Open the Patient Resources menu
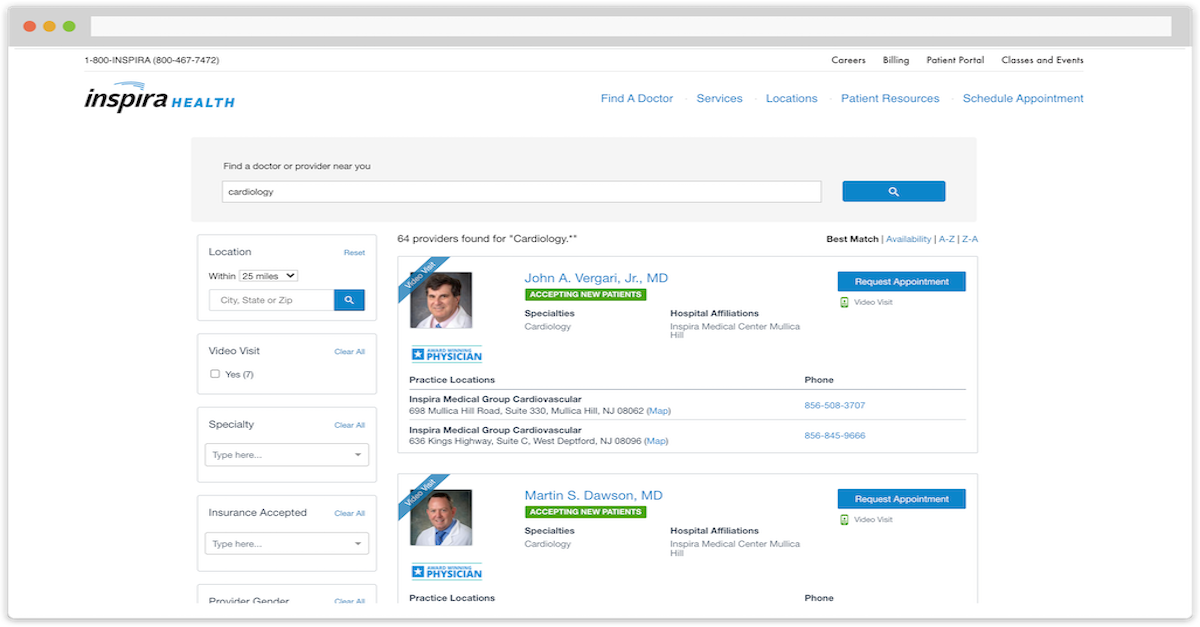This screenshot has width=1200, height=627. point(890,99)
